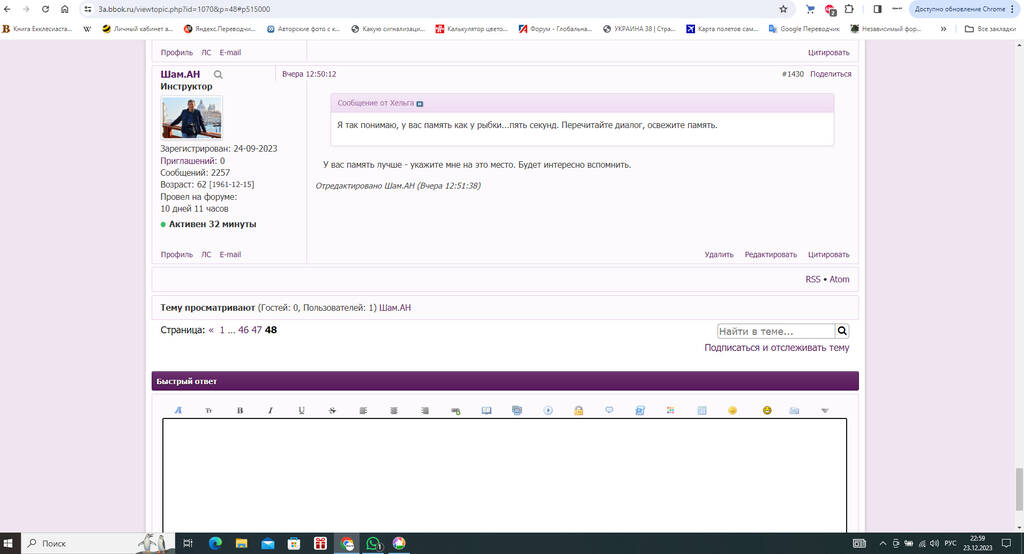Align text left in the quick reply editor
This screenshot has width=1024, height=554.
point(363,410)
